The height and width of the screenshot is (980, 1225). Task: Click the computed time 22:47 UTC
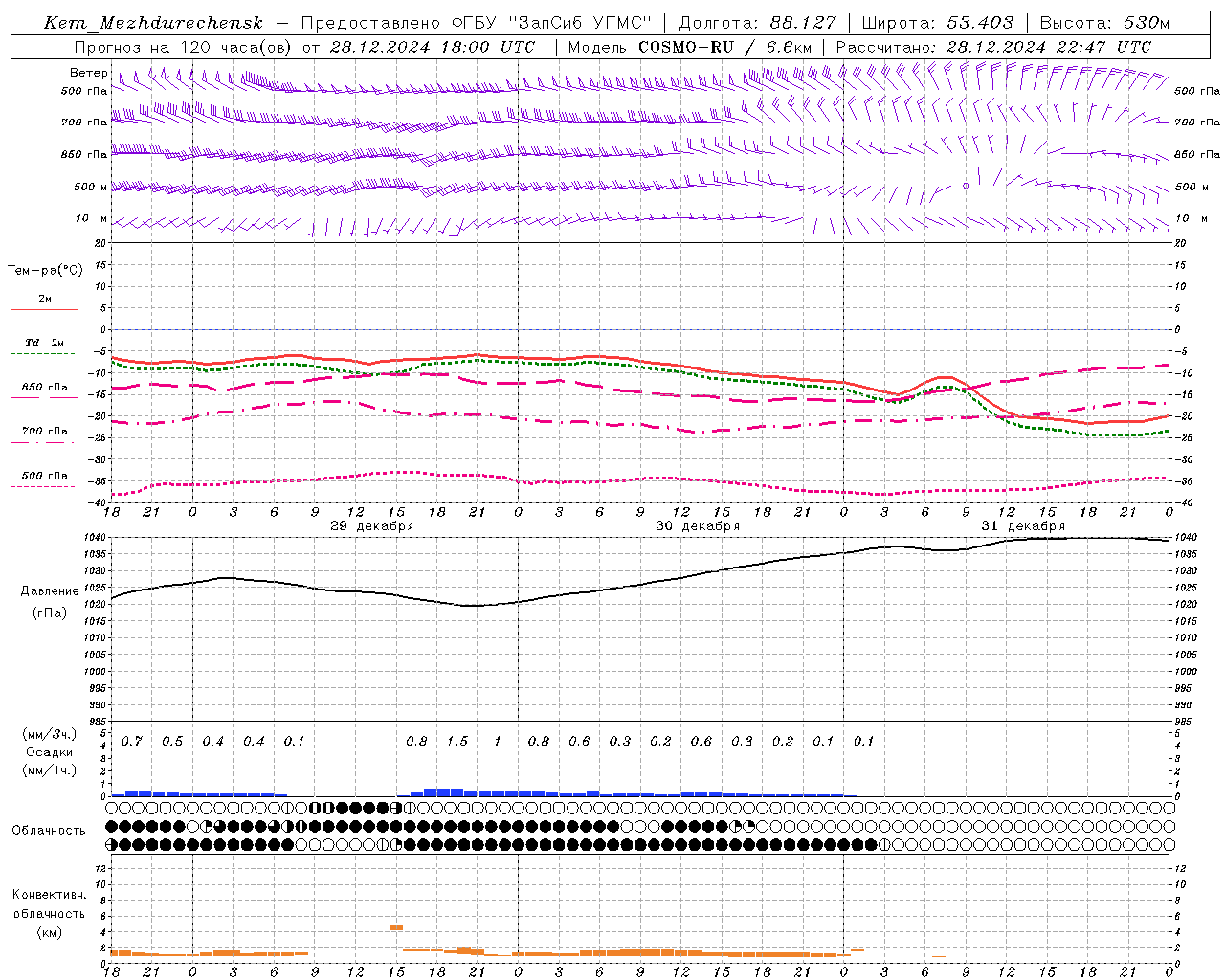pos(1094,47)
